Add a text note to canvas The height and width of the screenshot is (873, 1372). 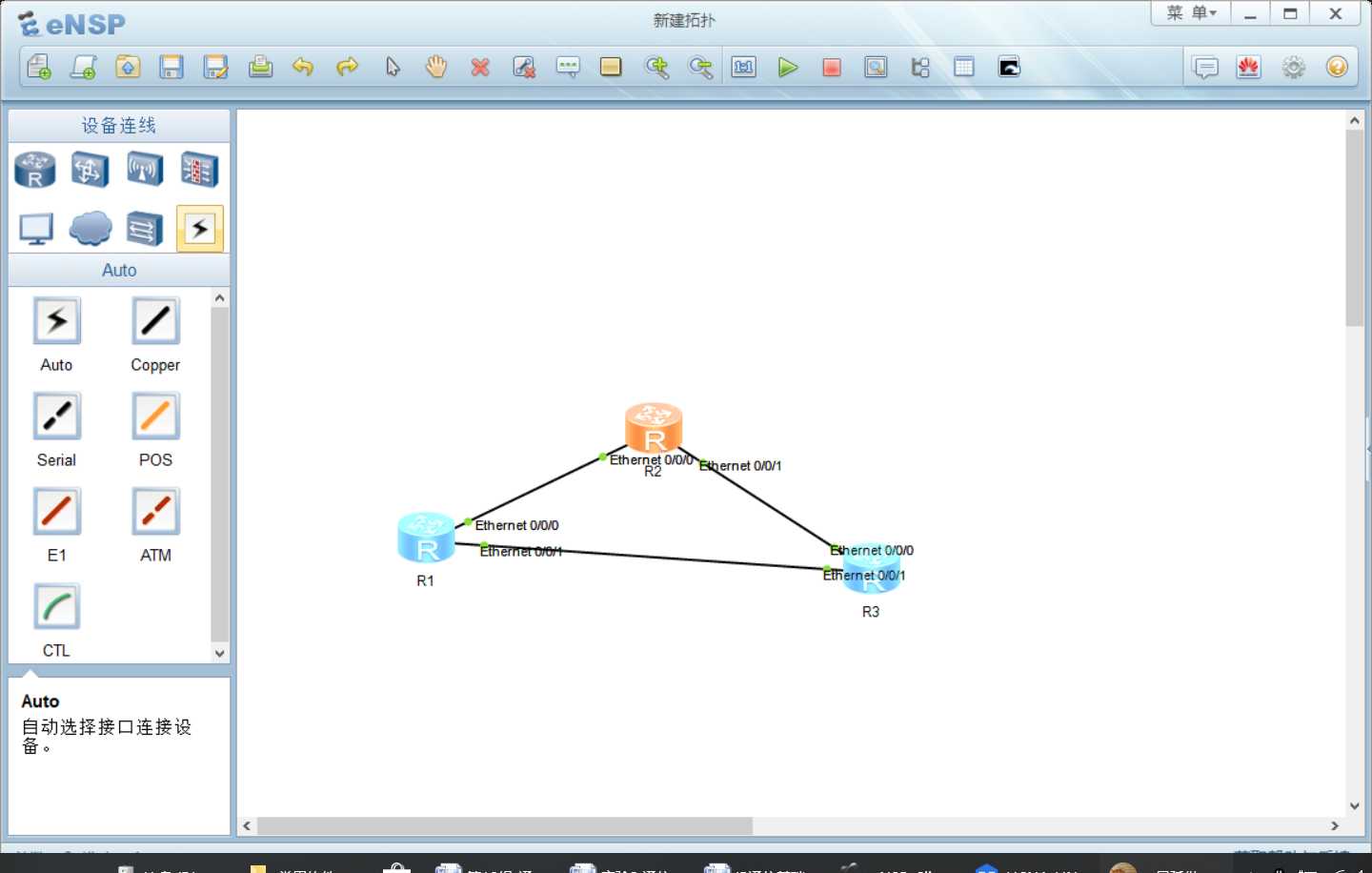pos(568,67)
